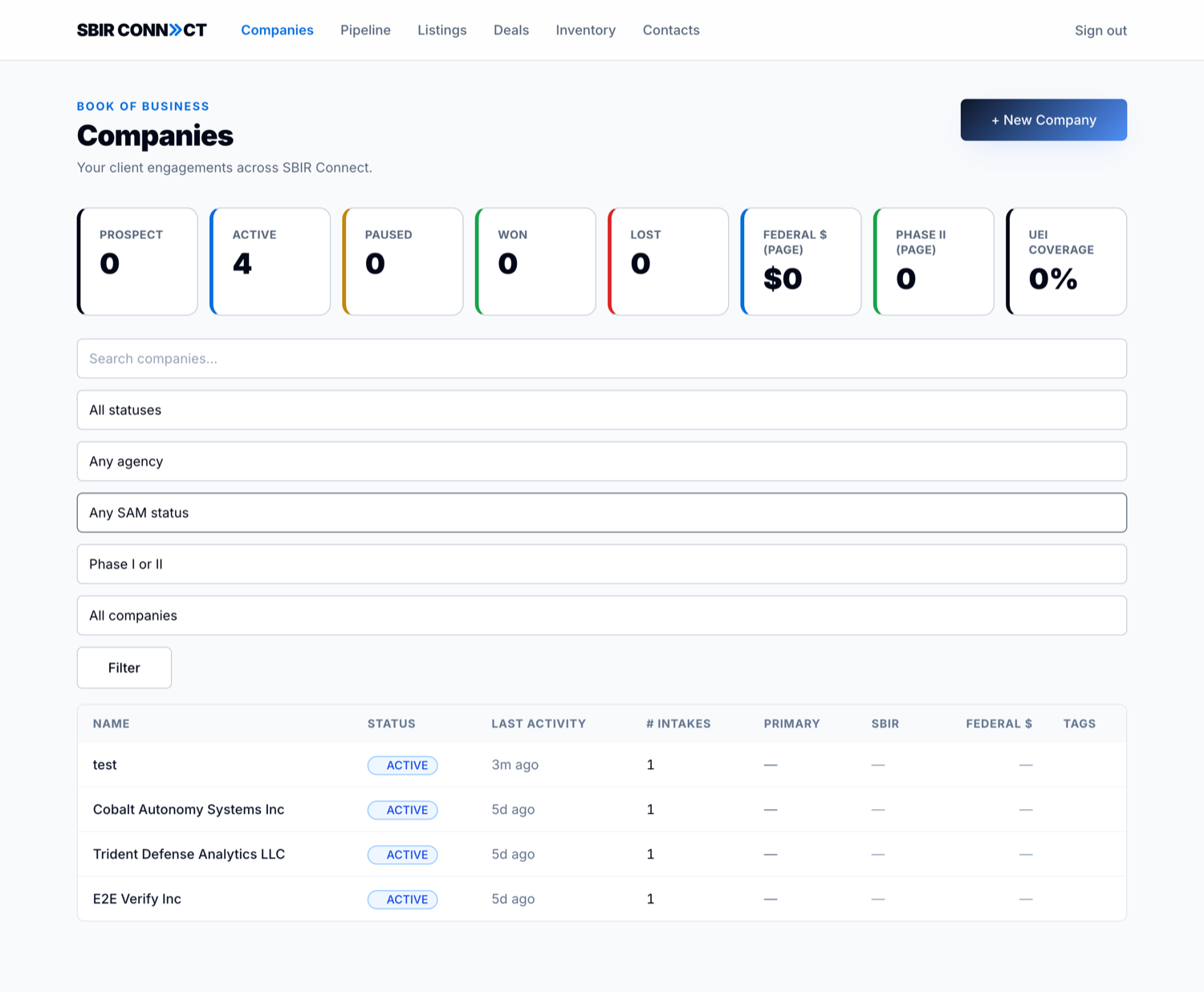Switch to the Deals tab
The image size is (1204, 992).
point(511,30)
